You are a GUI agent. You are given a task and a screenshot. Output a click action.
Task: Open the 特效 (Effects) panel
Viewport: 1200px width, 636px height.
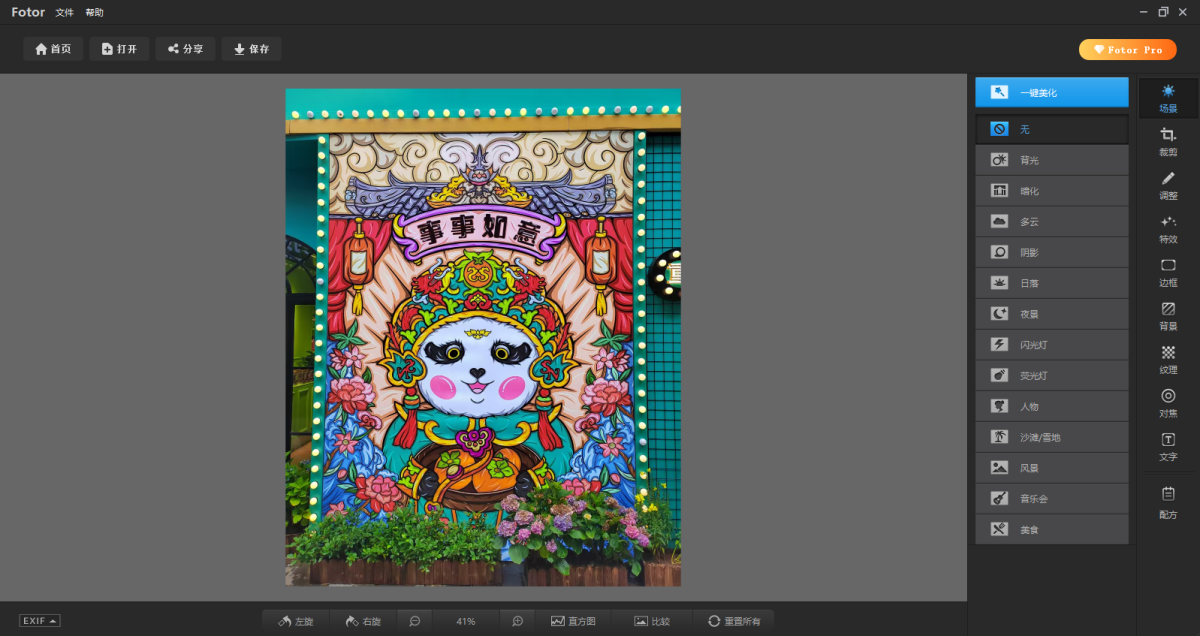pyautogui.click(x=1168, y=228)
